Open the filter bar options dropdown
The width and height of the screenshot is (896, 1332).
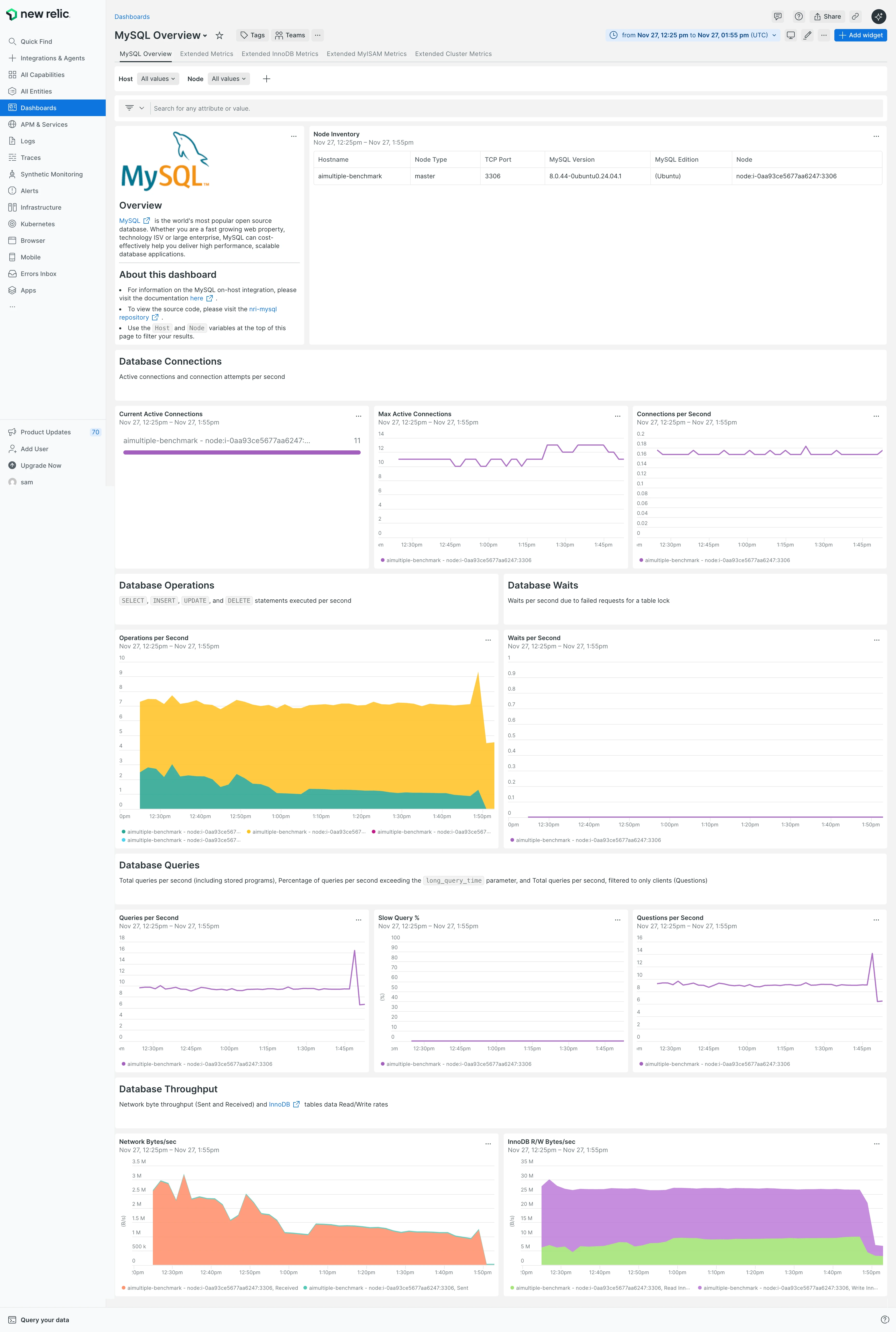pos(135,108)
